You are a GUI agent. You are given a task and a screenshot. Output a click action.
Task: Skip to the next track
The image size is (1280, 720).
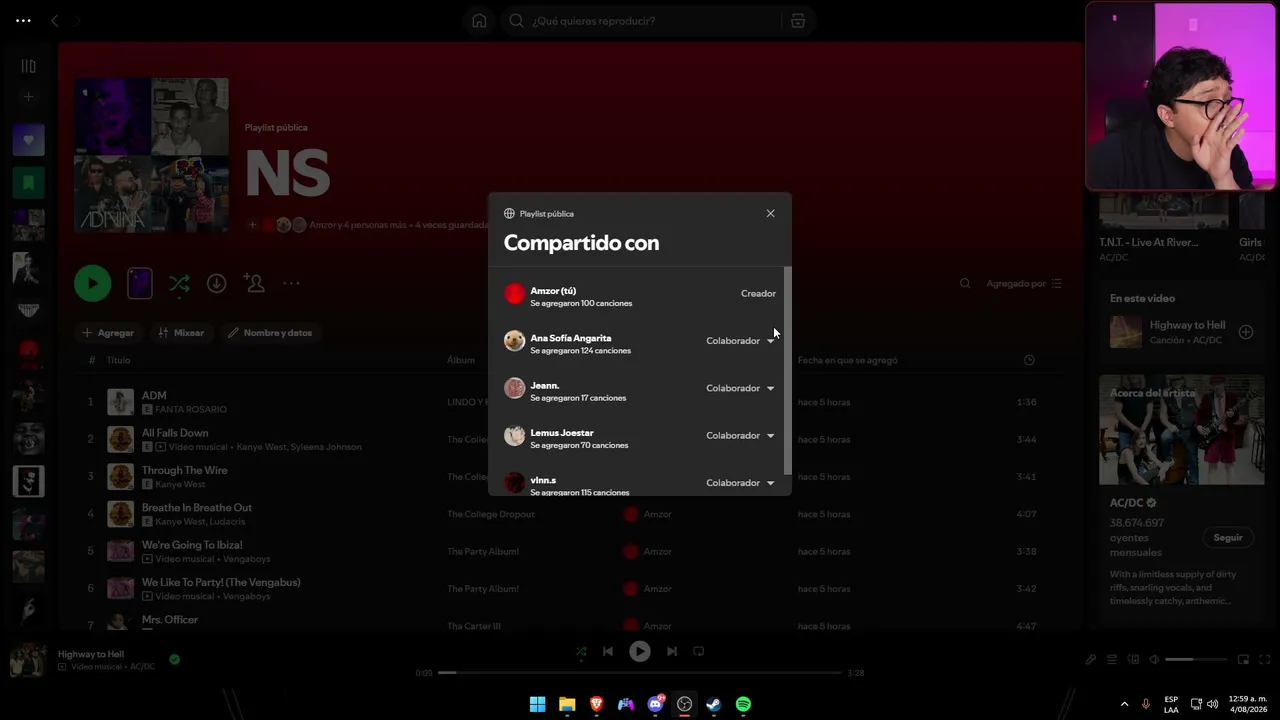pos(672,651)
